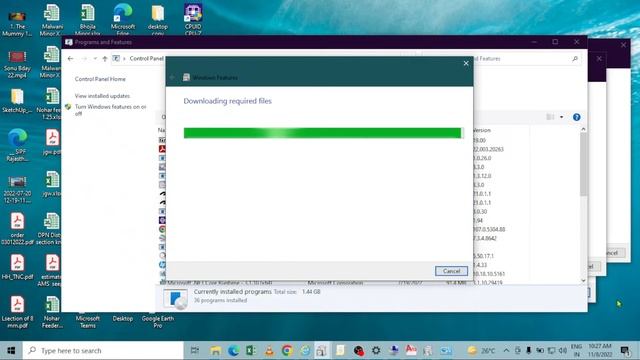Open VLC media player from taskbar
This screenshot has width=640, height=360.
[x=269, y=351]
